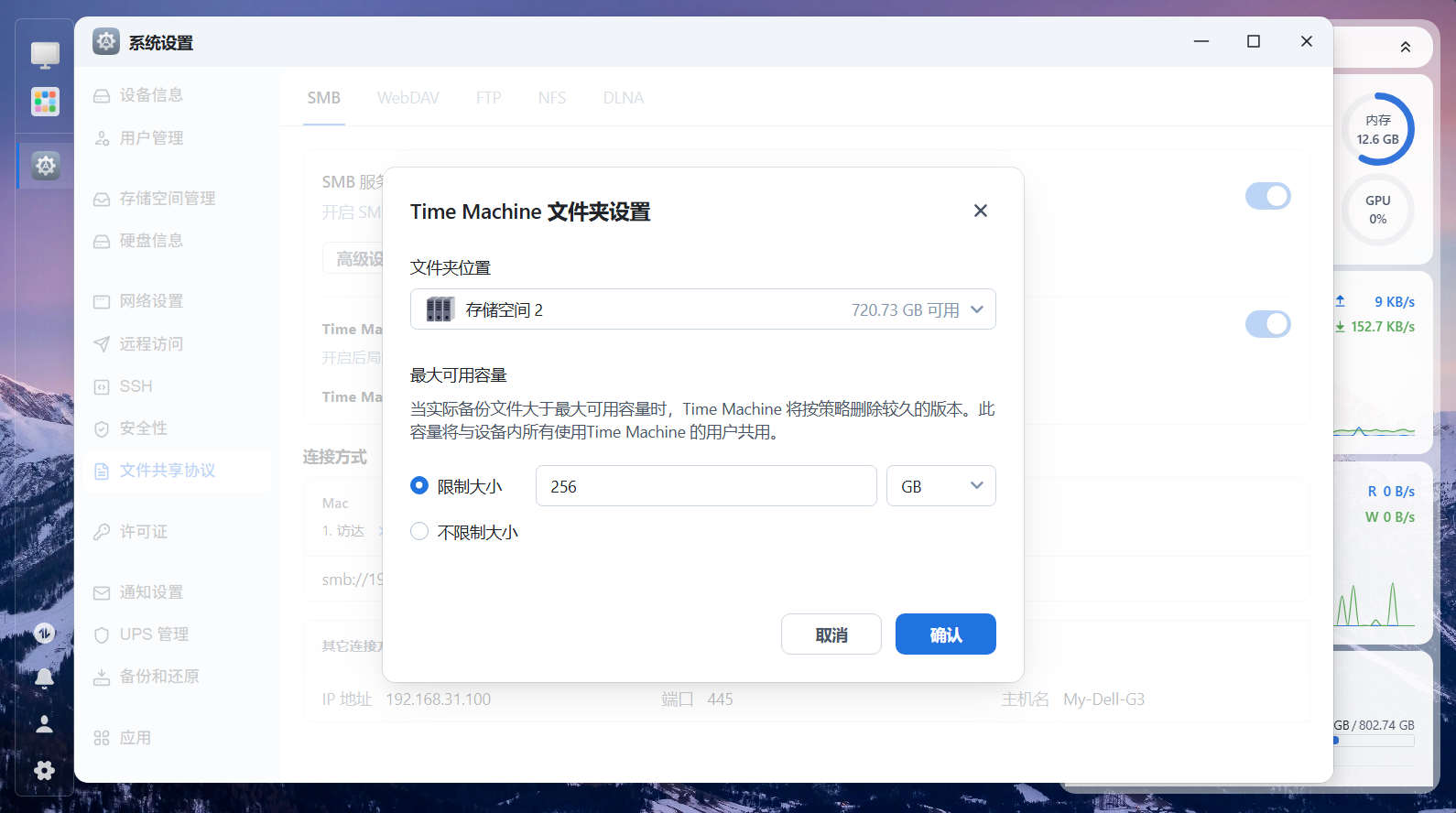This screenshot has height=813, width=1456.
Task: Click the user profile icon in the dock
Action: pos(44,724)
